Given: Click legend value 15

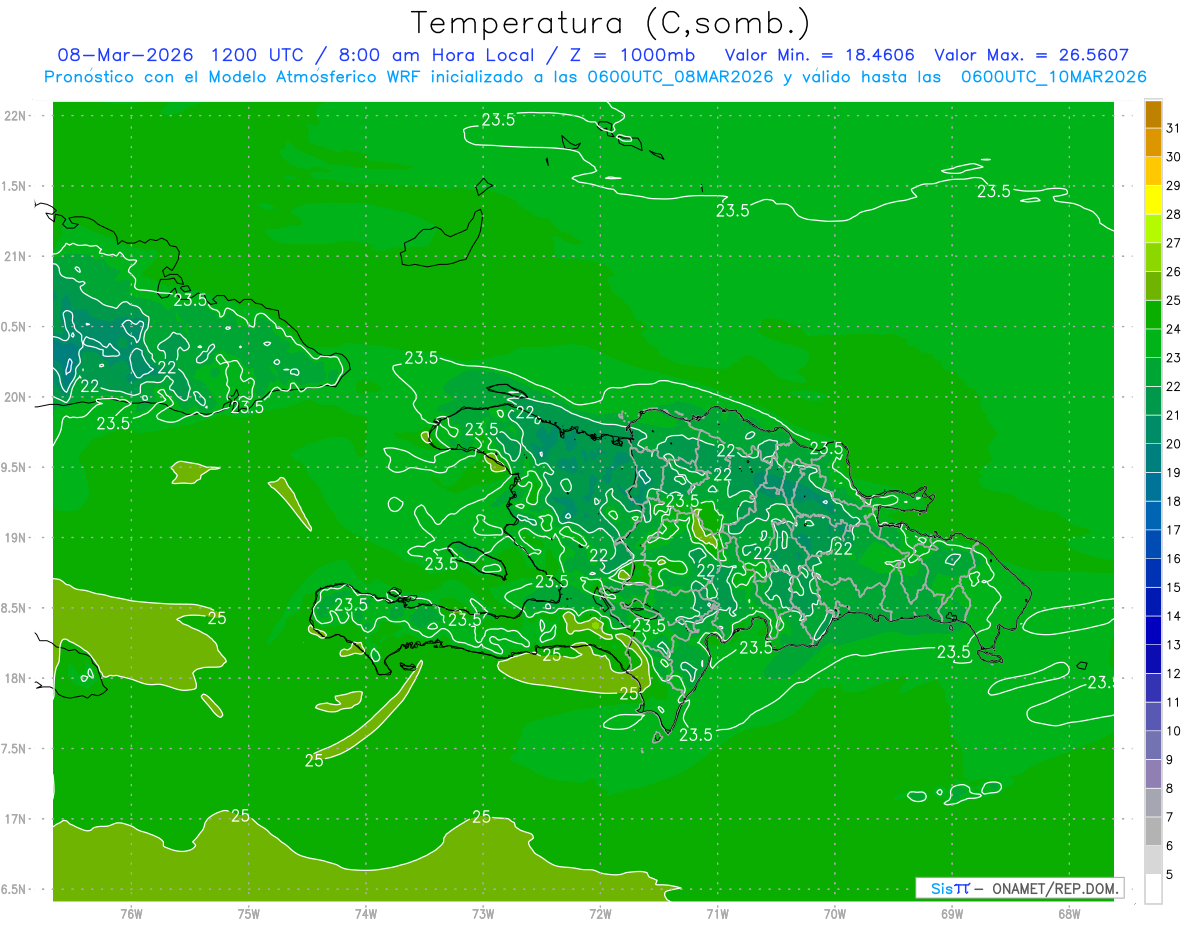Looking at the screenshot, I should 1173,587.
